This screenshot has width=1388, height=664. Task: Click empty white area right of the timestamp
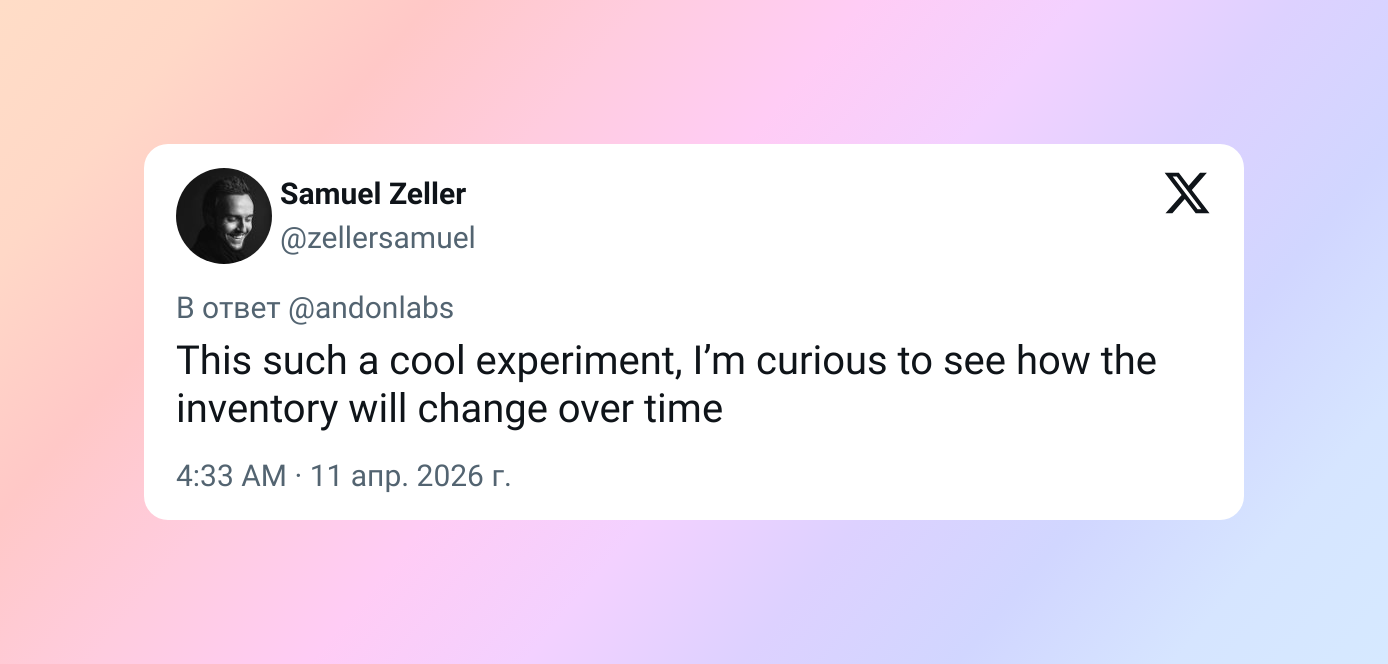(x=850, y=476)
